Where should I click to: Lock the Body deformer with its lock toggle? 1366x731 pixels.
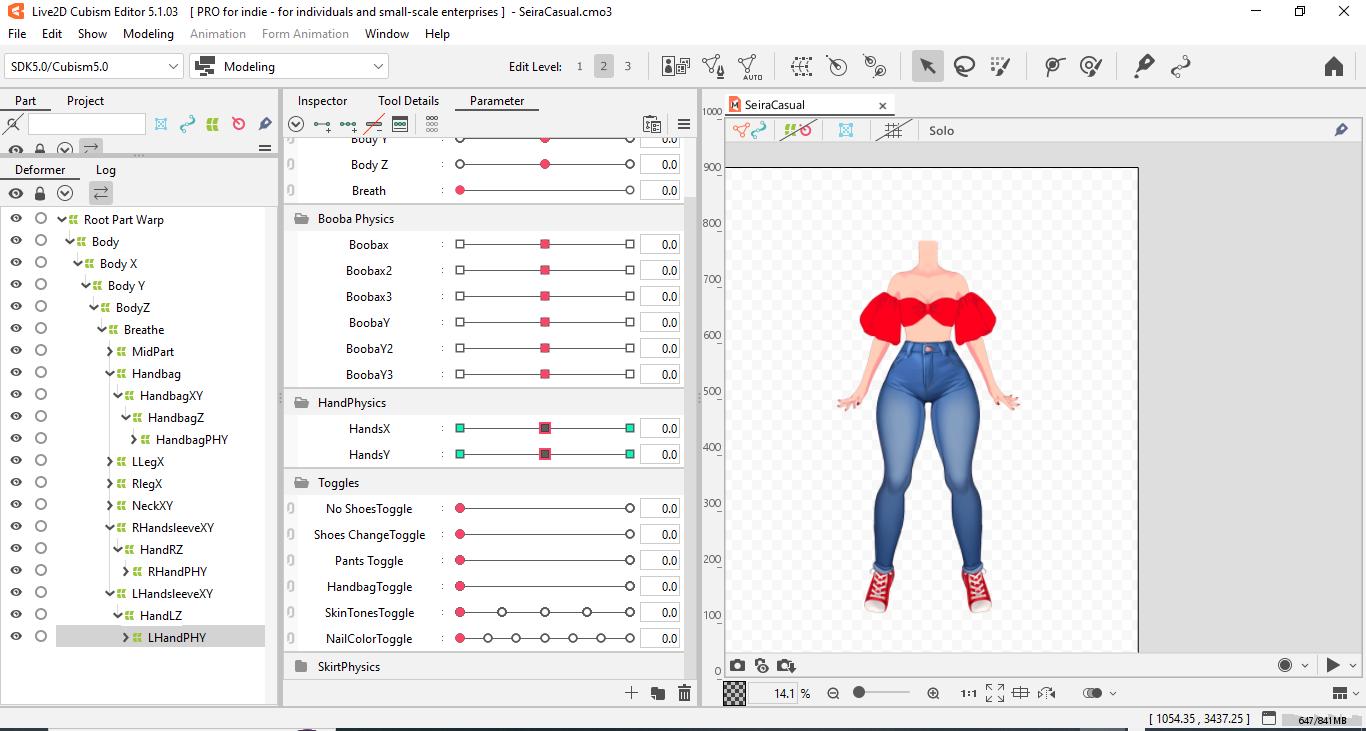[41, 242]
